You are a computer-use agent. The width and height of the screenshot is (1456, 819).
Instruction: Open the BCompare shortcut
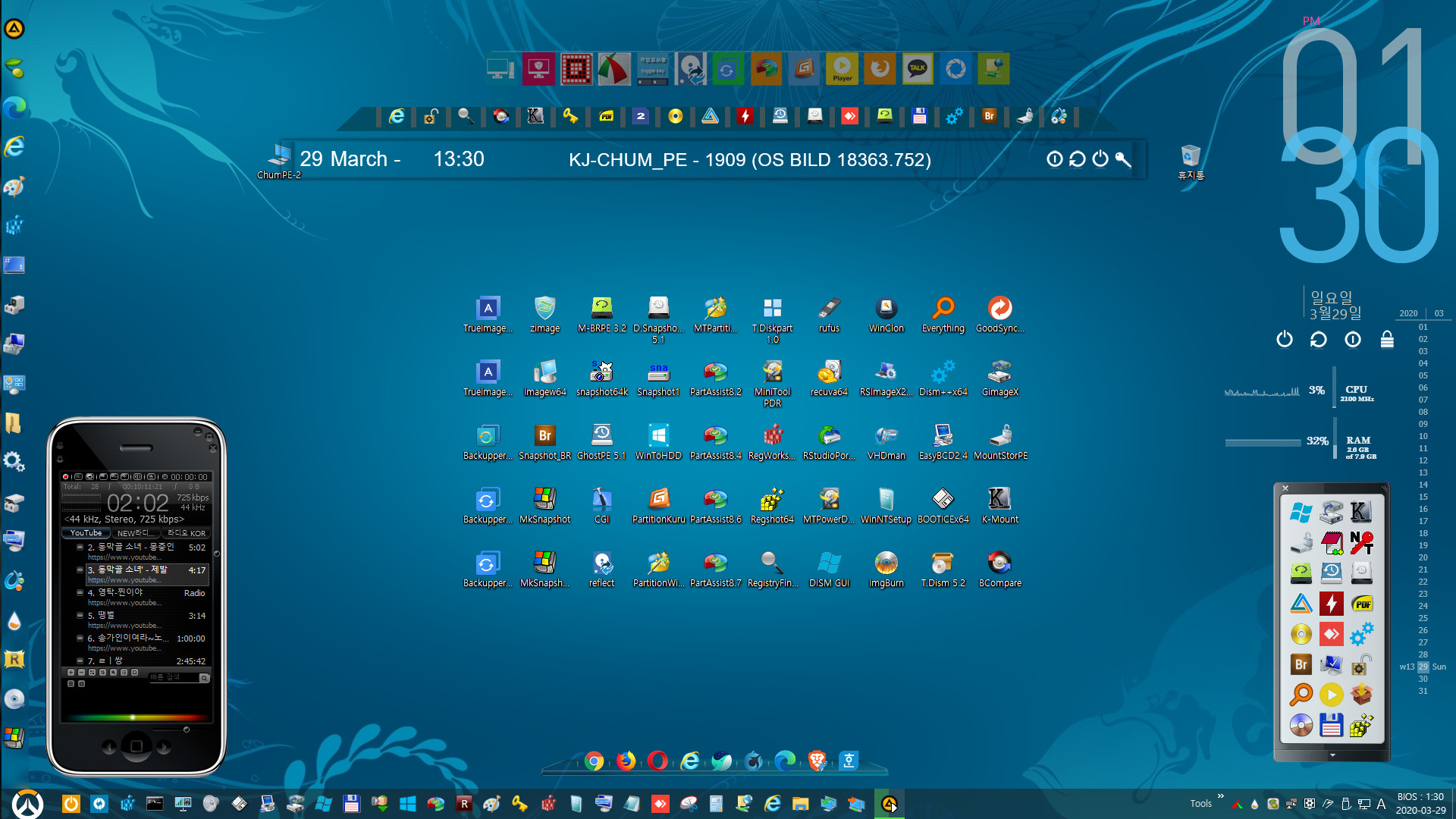coord(999,570)
